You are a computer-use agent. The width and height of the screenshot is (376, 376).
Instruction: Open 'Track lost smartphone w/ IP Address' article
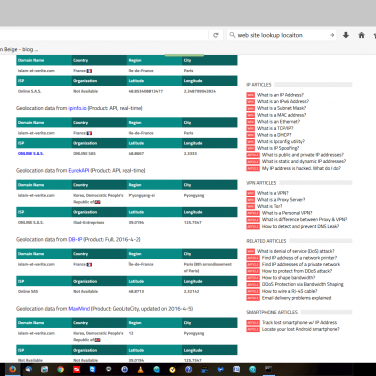click(x=299, y=322)
